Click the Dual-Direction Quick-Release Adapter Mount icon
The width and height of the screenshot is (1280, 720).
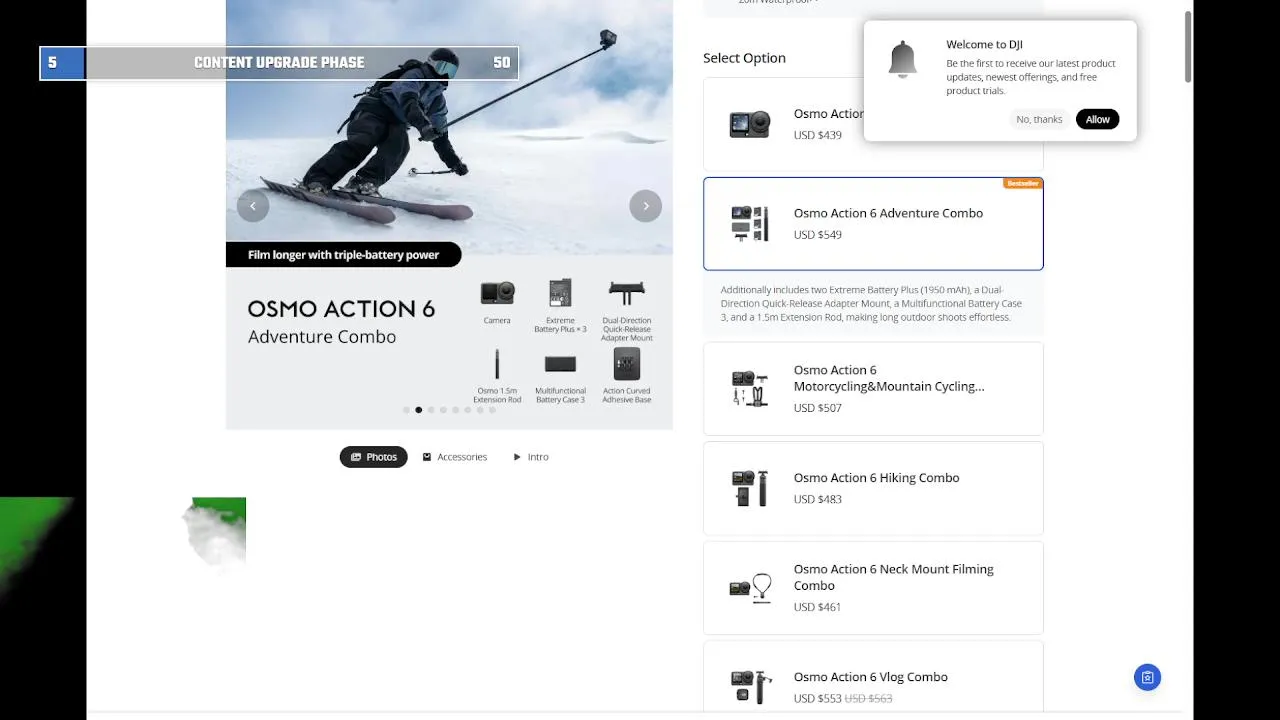627,294
